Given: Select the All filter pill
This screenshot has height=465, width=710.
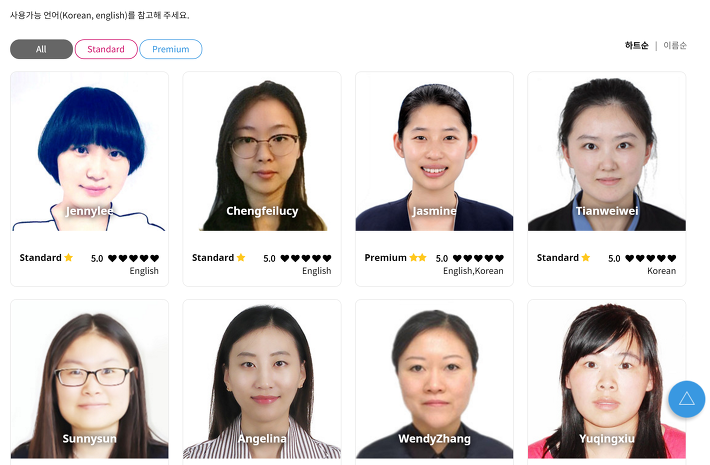Looking at the screenshot, I should (41, 49).
